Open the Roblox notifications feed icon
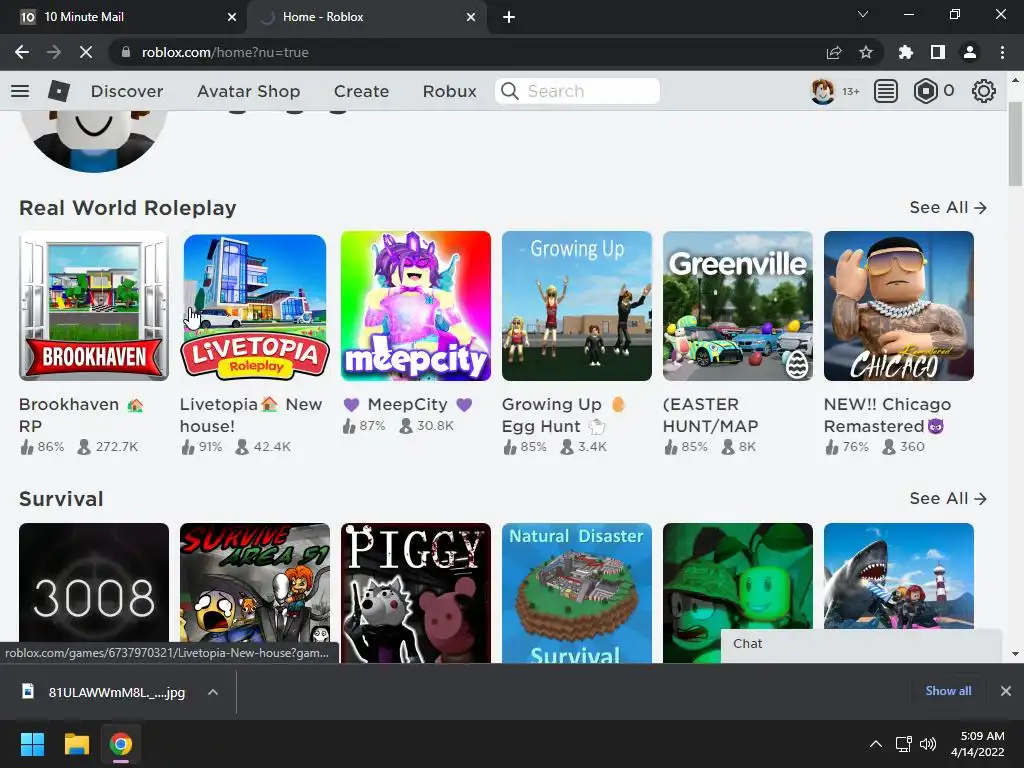 [886, 91]
